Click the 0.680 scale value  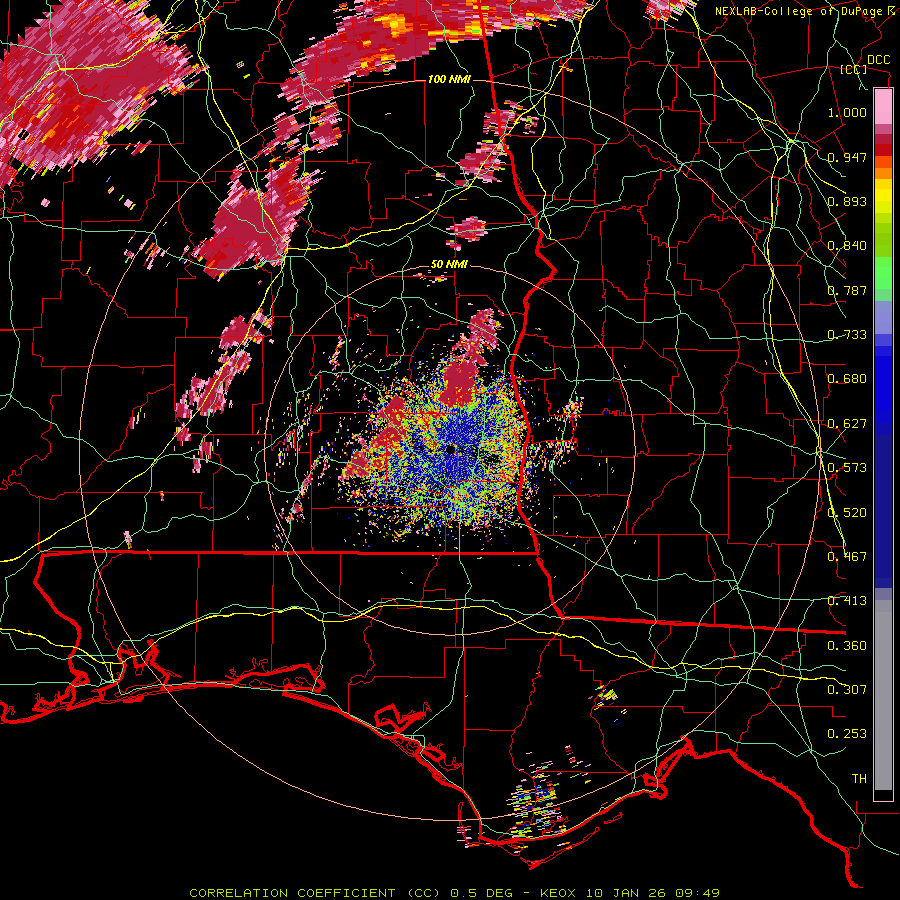(847, 379)
